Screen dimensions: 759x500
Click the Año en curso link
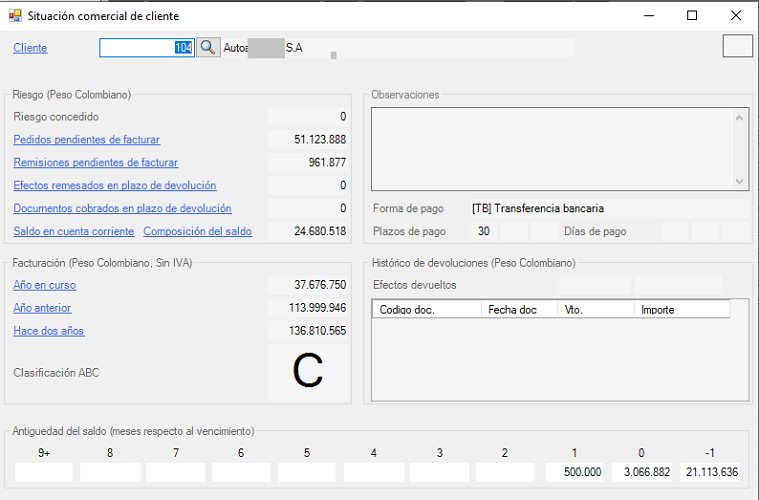pos(44,285)
